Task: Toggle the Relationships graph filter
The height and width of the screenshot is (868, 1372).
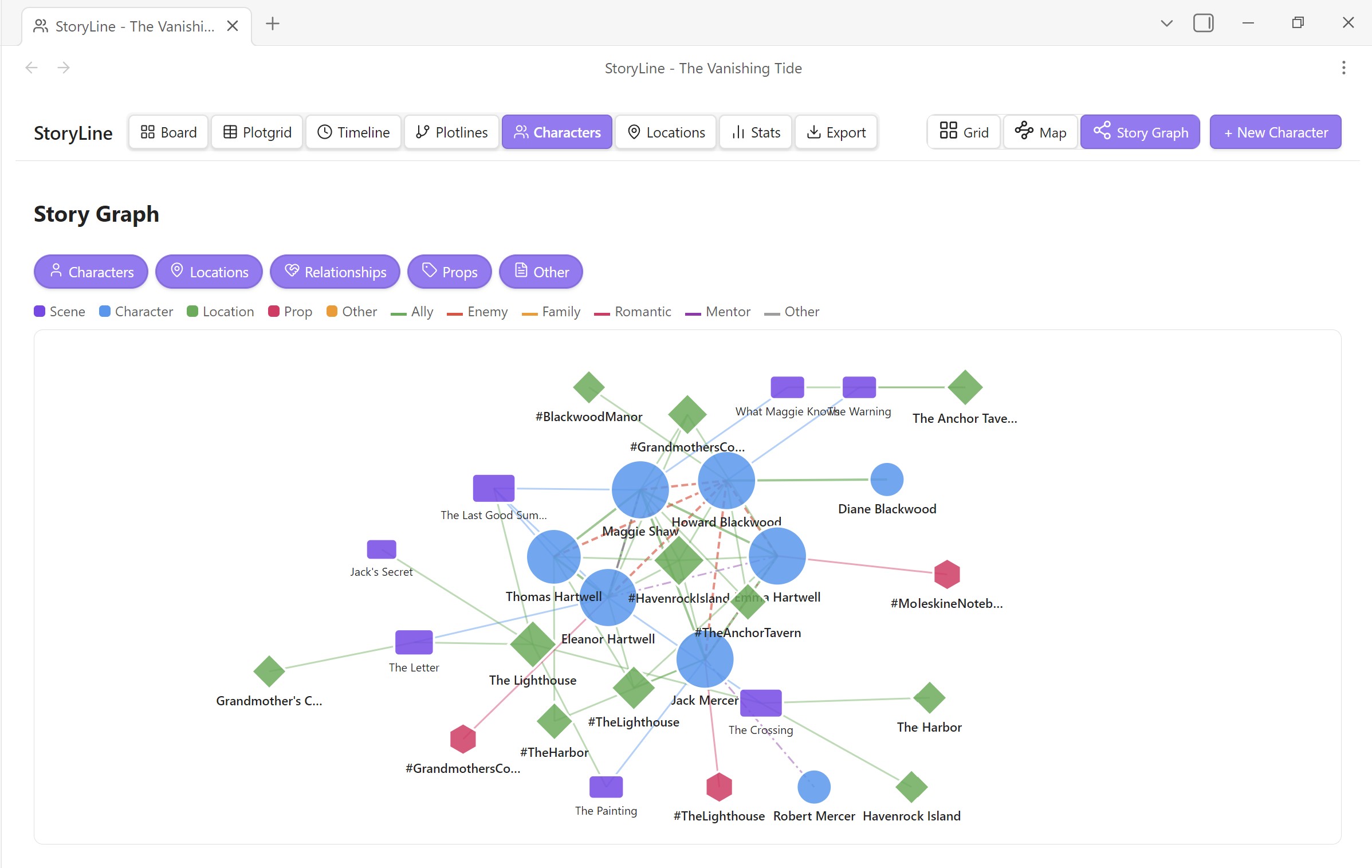Action: (335, 272)
